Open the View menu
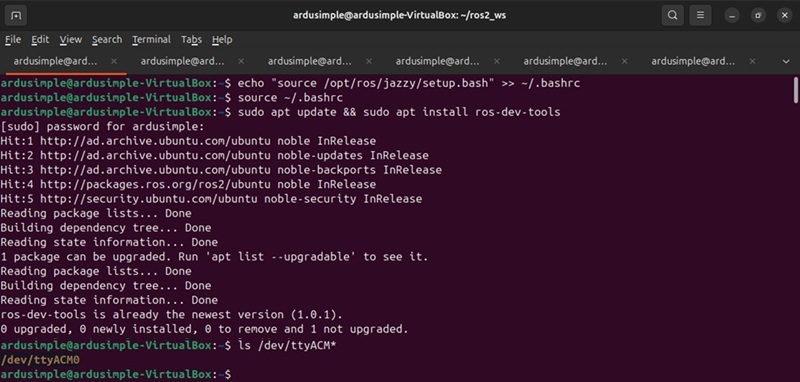This screenshot has width=800, height=382. click(x=70, y=39)
